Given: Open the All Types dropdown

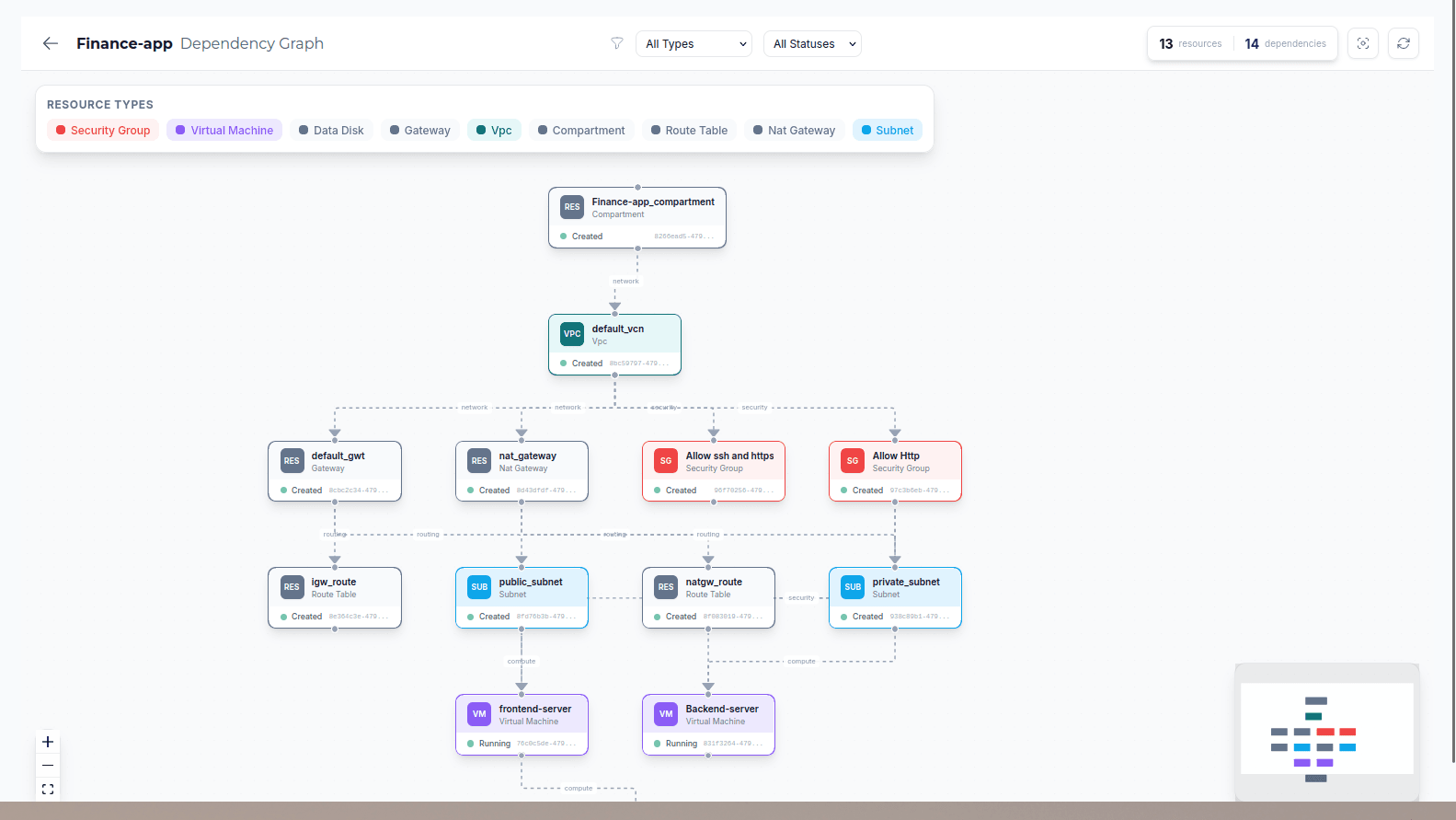Looking at the screenshot, I should coord(694,43).
